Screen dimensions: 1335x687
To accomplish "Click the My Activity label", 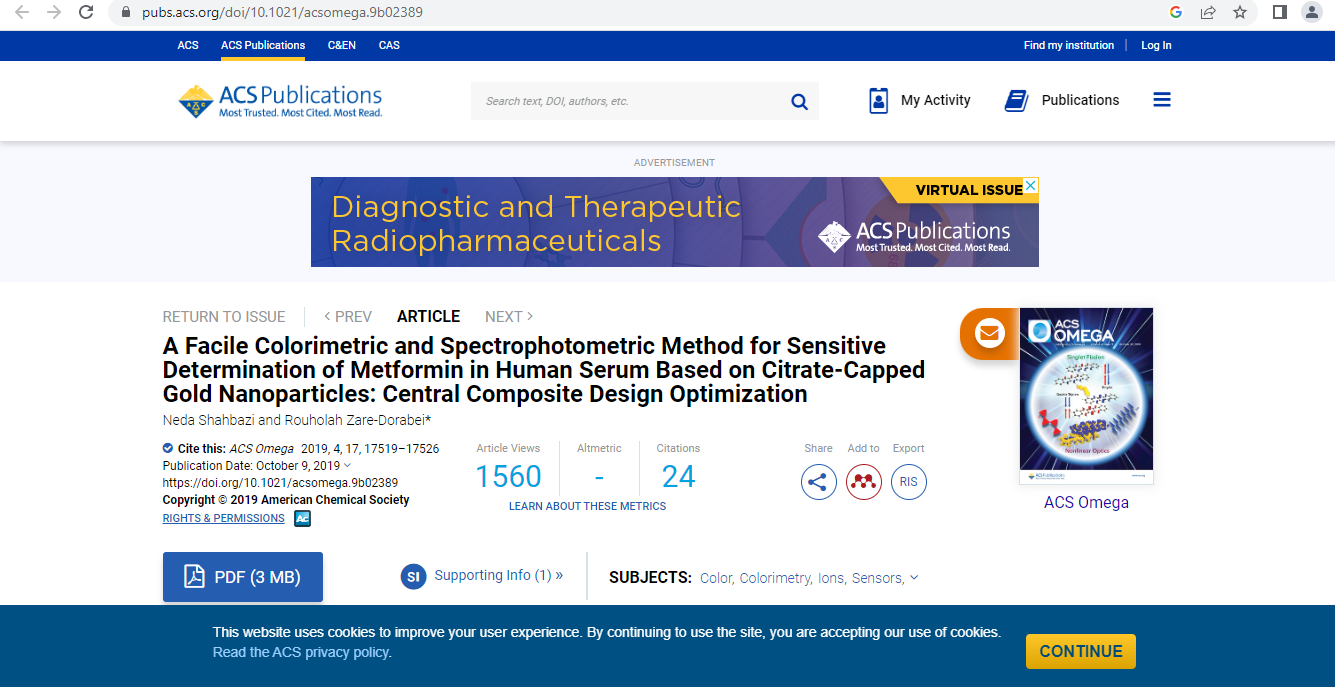I will point(936,100).
